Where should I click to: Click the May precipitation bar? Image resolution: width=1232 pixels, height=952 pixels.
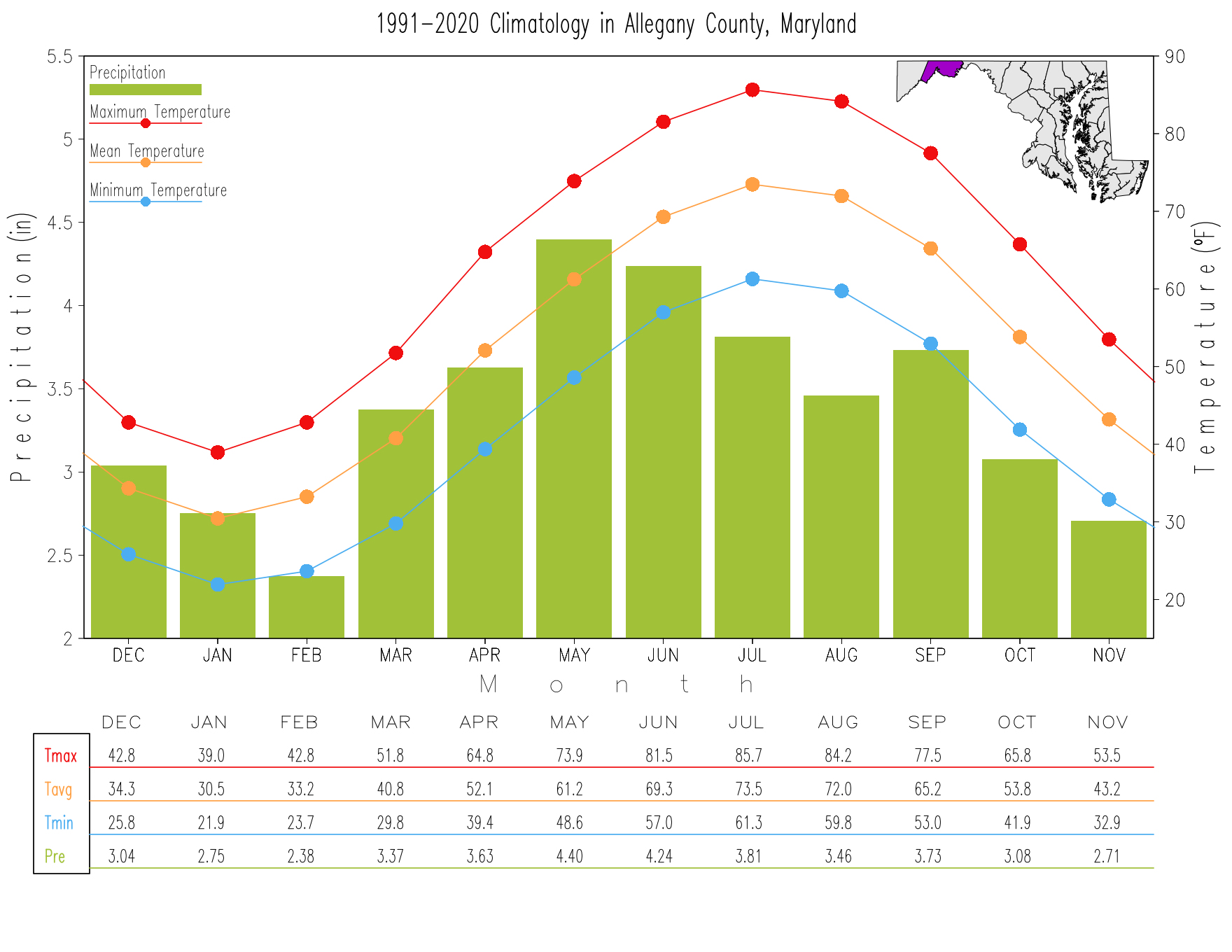pos(574,439)
